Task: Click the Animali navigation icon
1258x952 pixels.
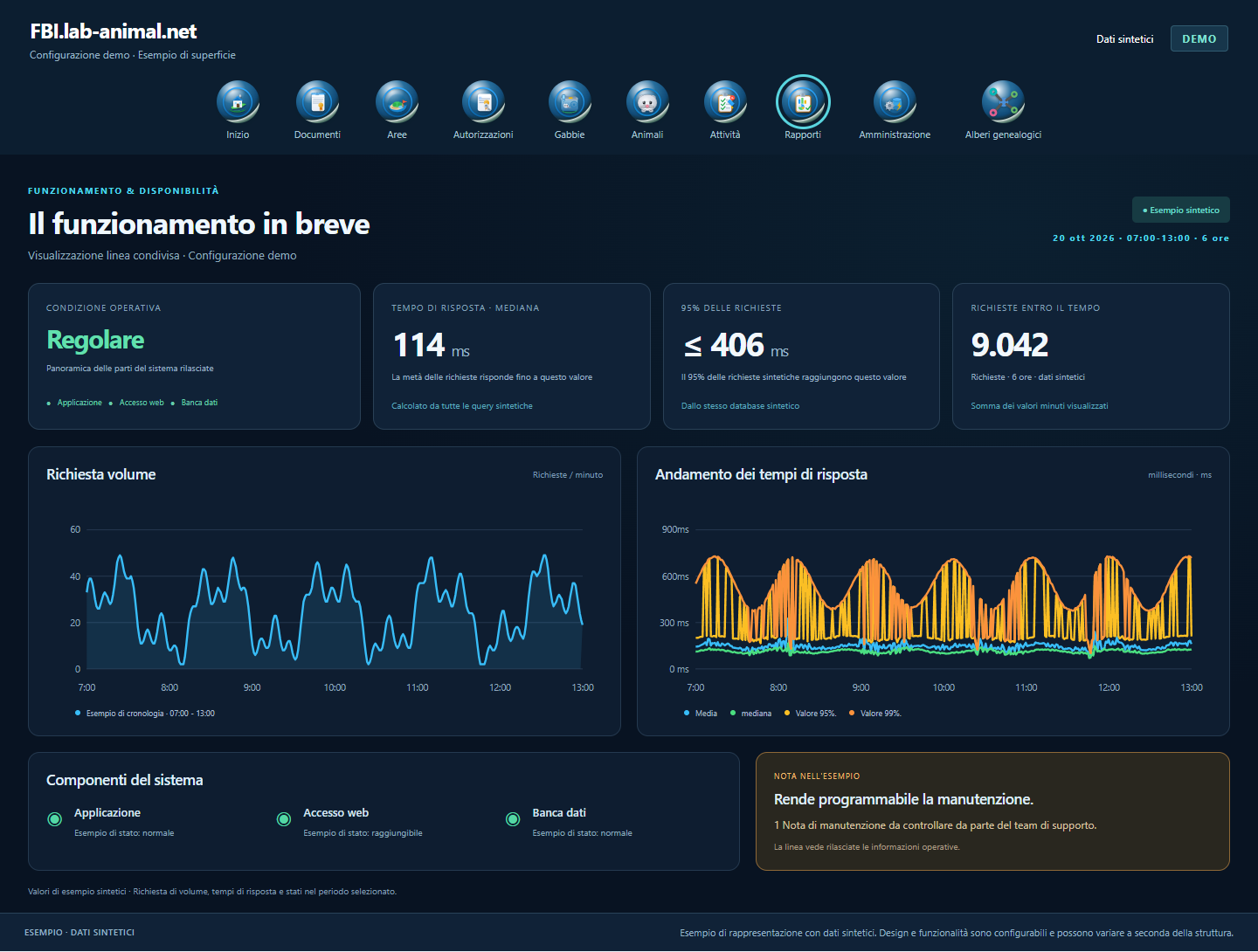Action: pos(647,101)
